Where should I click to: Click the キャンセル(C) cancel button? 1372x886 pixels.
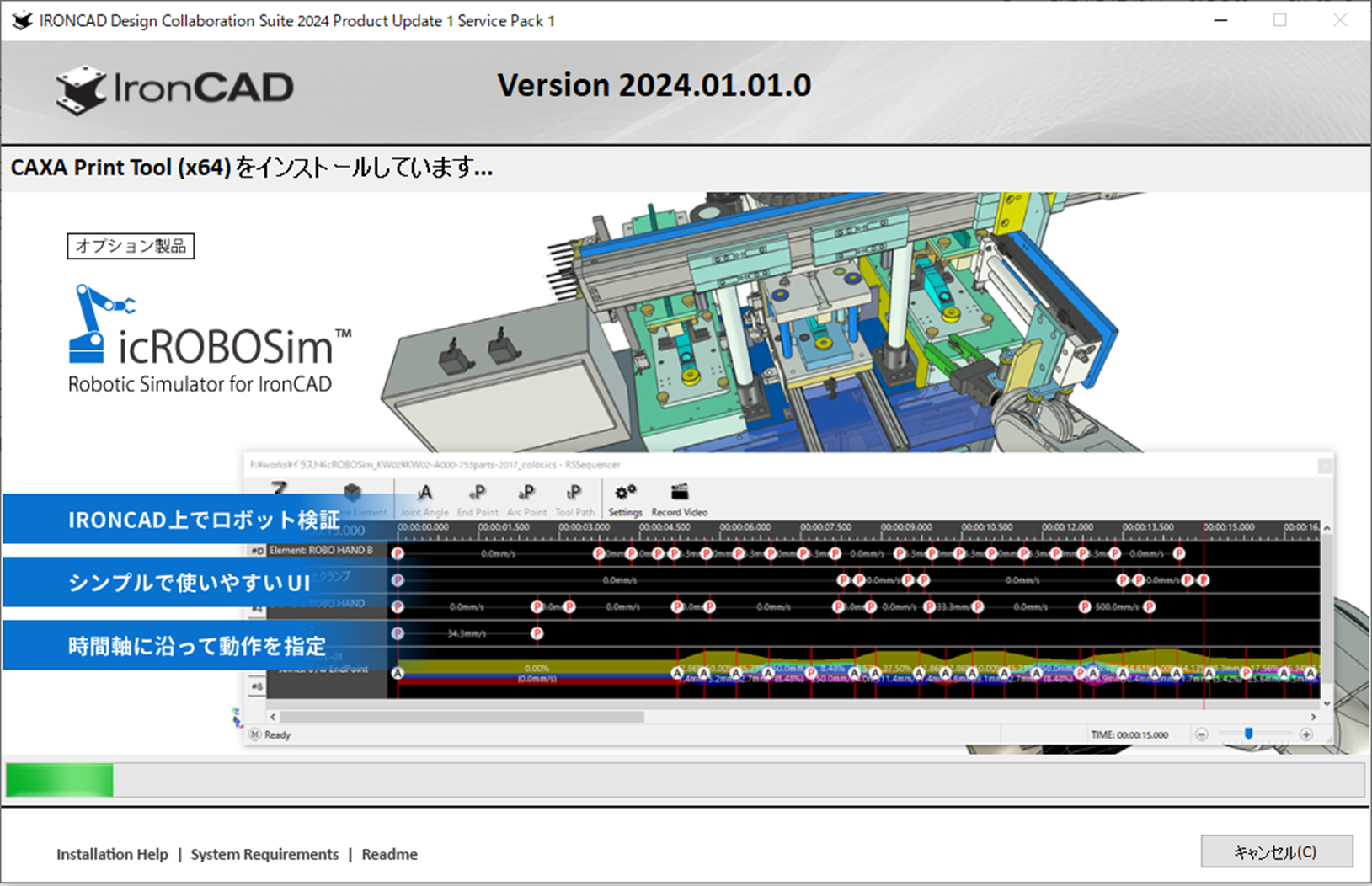tap(1276, 851)
